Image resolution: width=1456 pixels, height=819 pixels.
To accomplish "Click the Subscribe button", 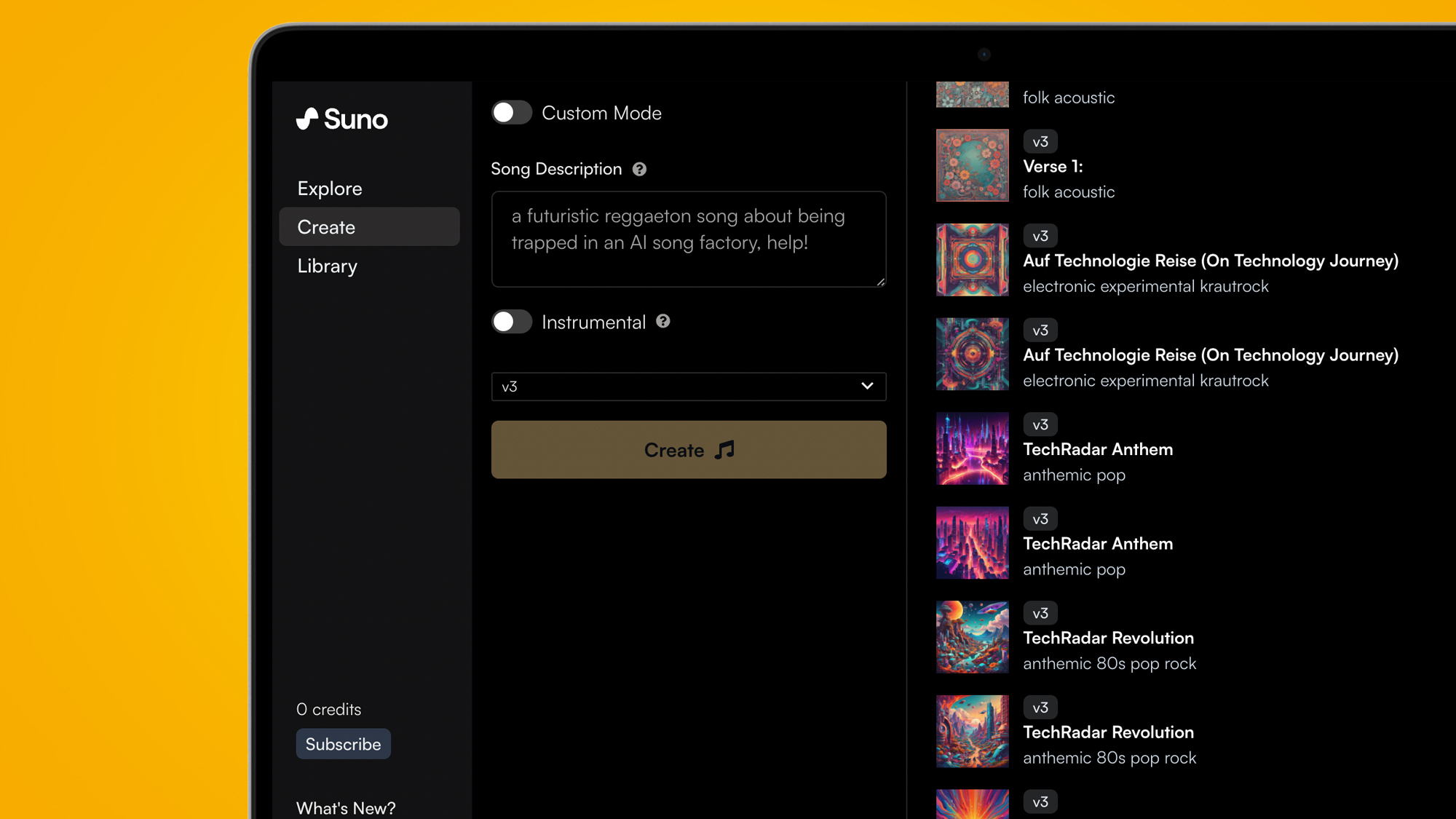I will (x=343, y=744).
